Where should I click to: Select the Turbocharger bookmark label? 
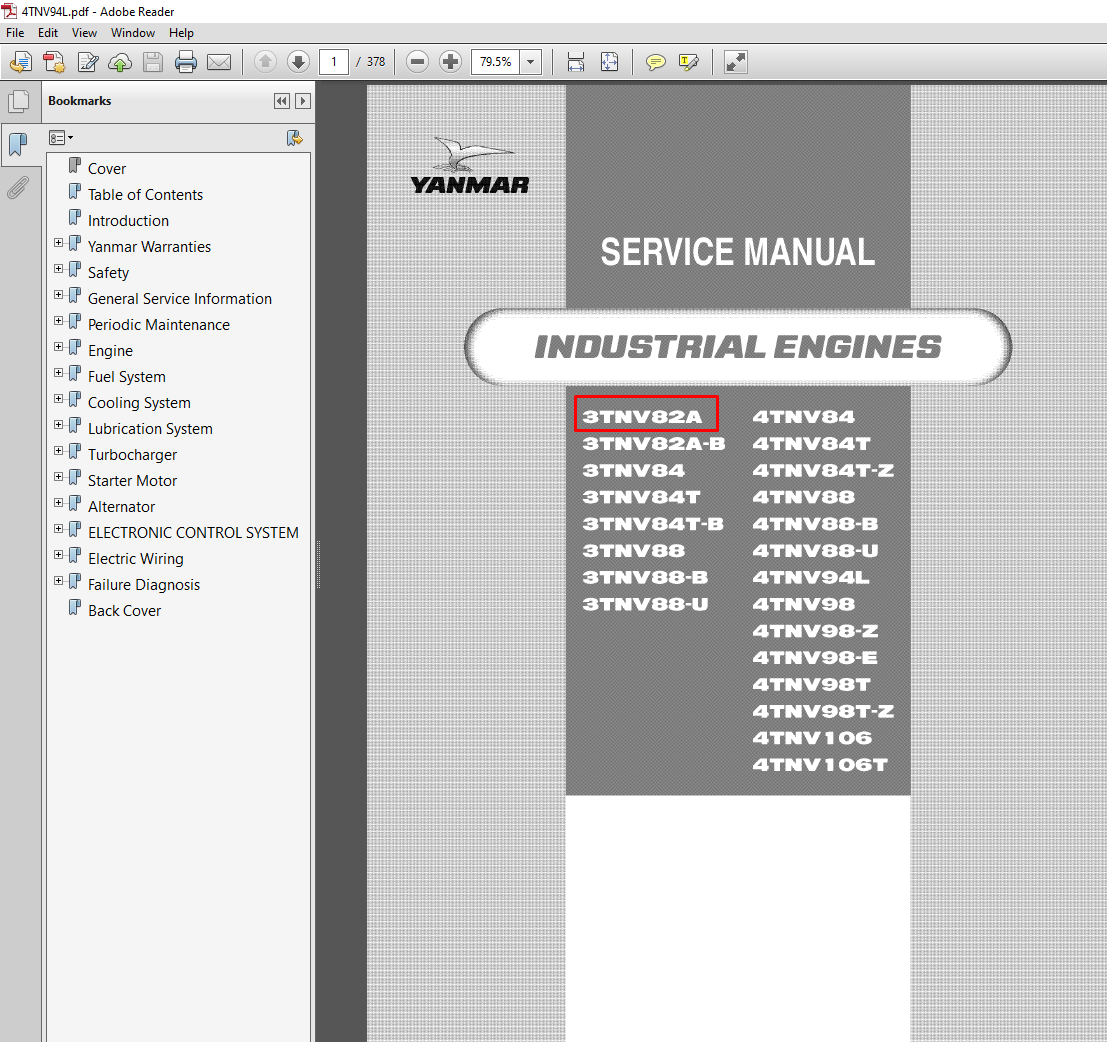click(133, 455)
